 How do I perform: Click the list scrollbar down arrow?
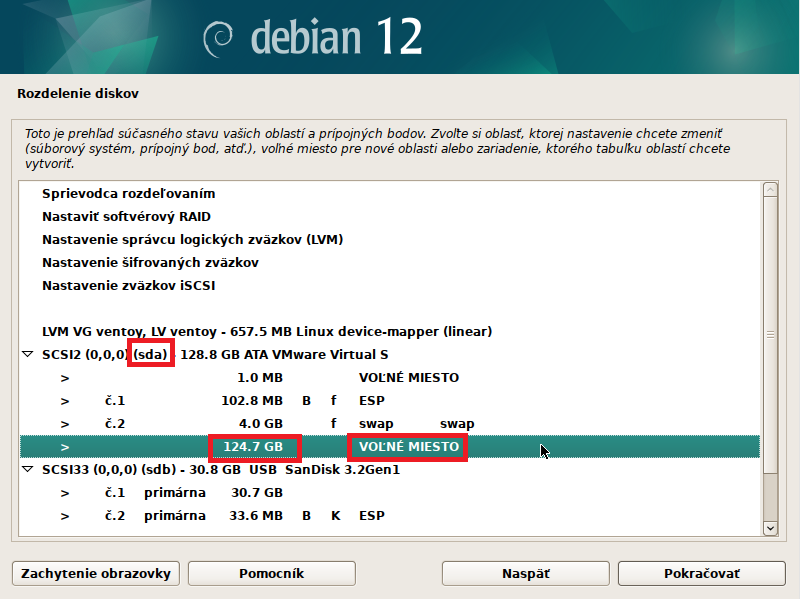coord(769,527)
